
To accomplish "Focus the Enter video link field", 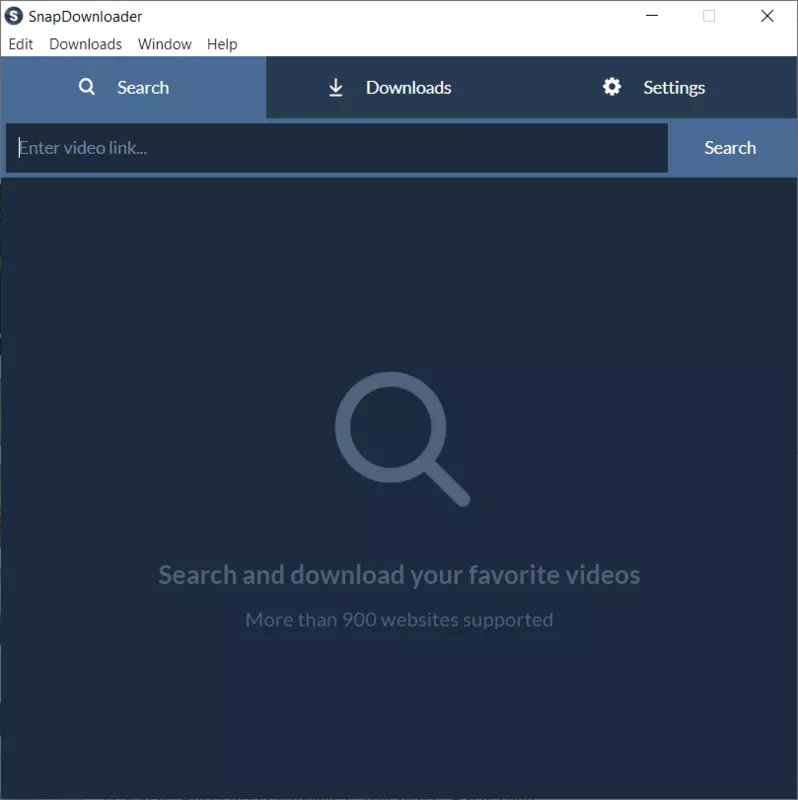I will click(337, 148).
